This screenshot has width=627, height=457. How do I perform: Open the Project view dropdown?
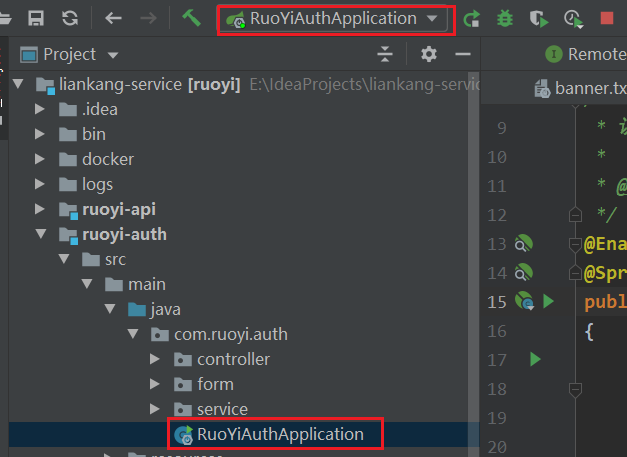pos(113,55)
